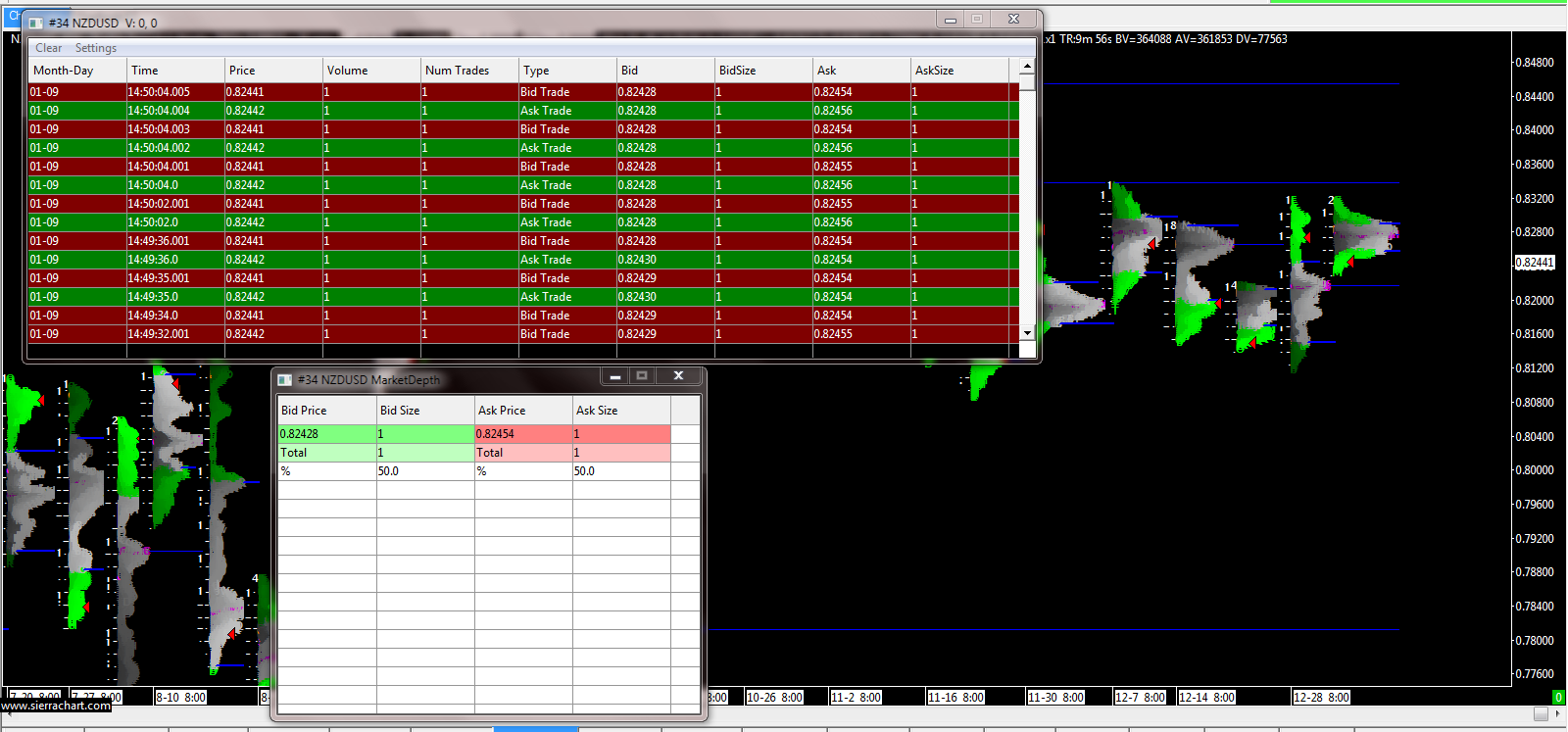Screen dimensions: 1568x732
Task: Select the trade row at 14:50:04.005
Action: (524, 92)
